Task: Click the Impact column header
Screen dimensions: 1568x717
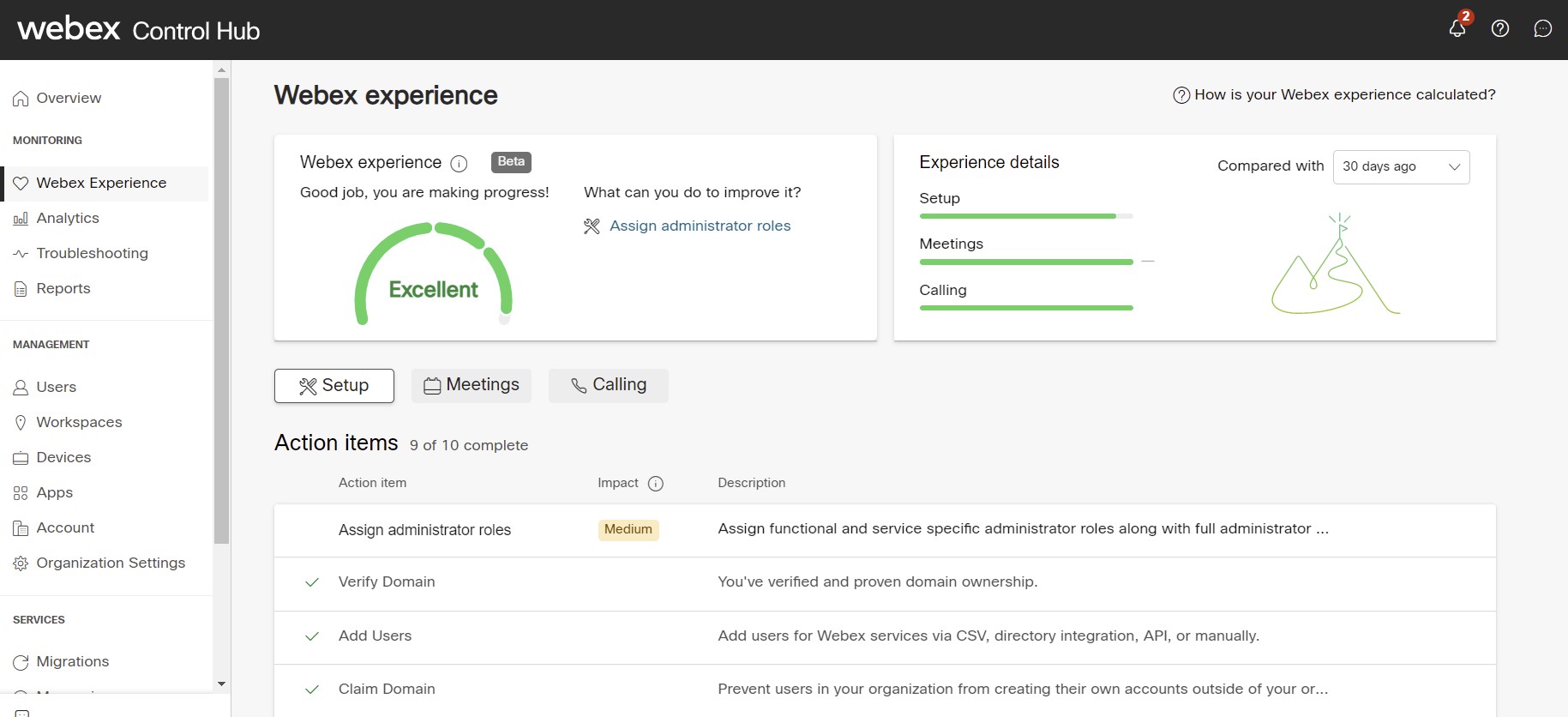Action: [618, 483]
